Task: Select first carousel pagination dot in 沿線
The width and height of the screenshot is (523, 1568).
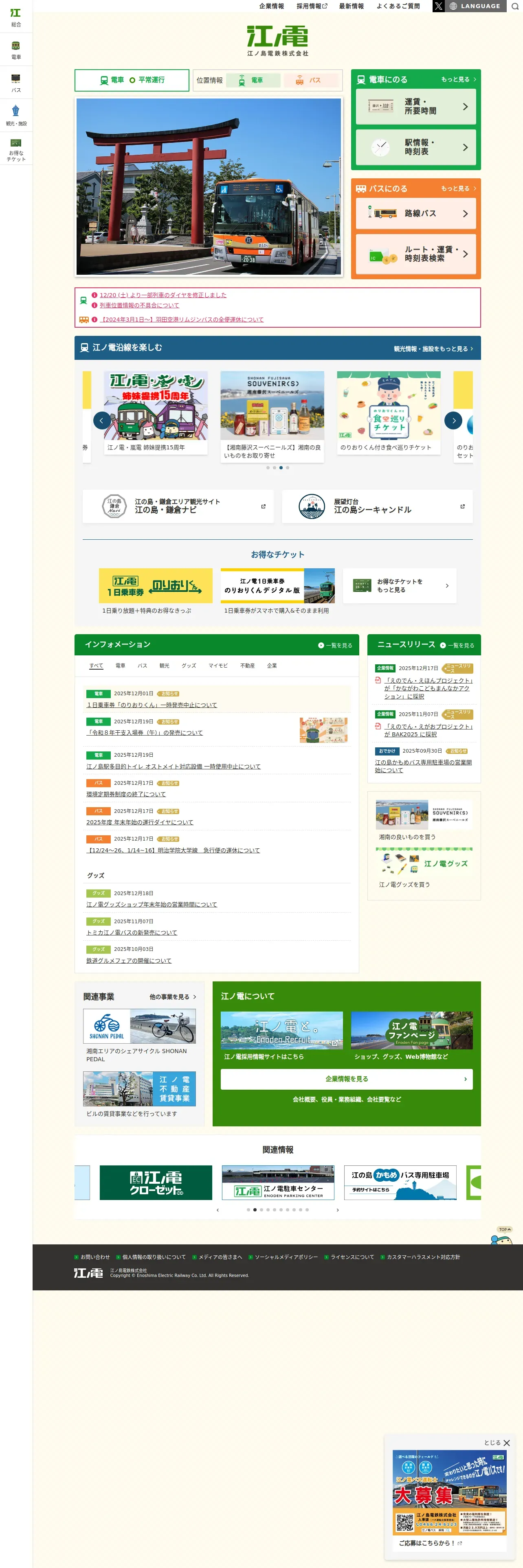Action: [x=267, y=467]
